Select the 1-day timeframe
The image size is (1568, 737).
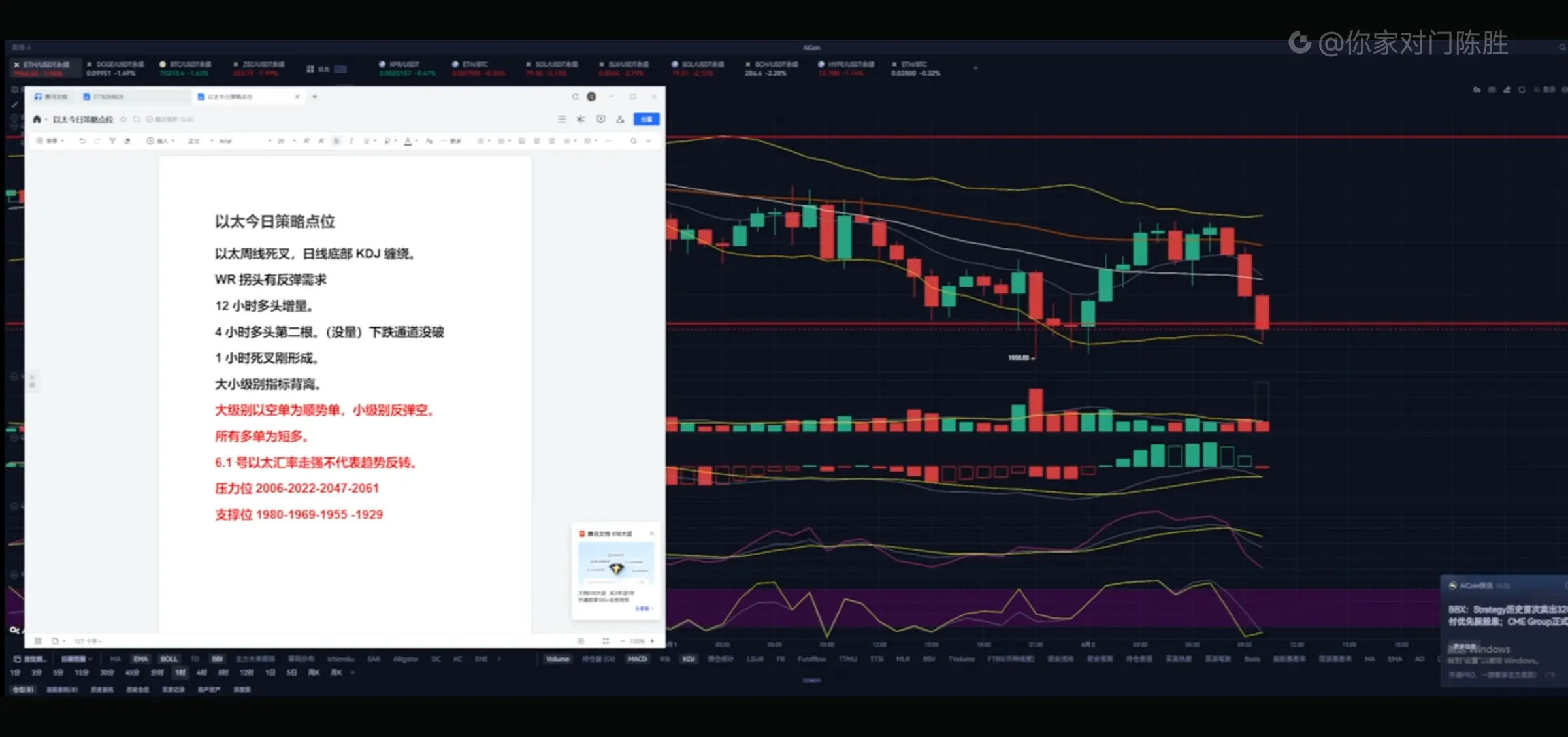(x=269, y=672)
